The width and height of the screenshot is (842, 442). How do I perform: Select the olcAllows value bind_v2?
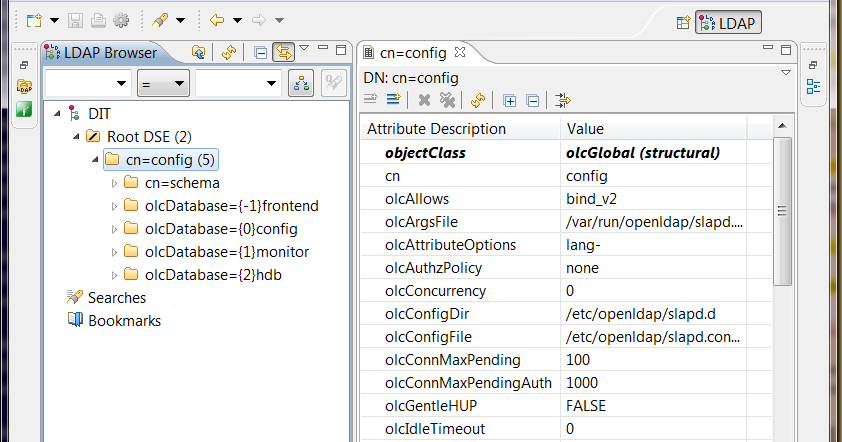(591, 199)
